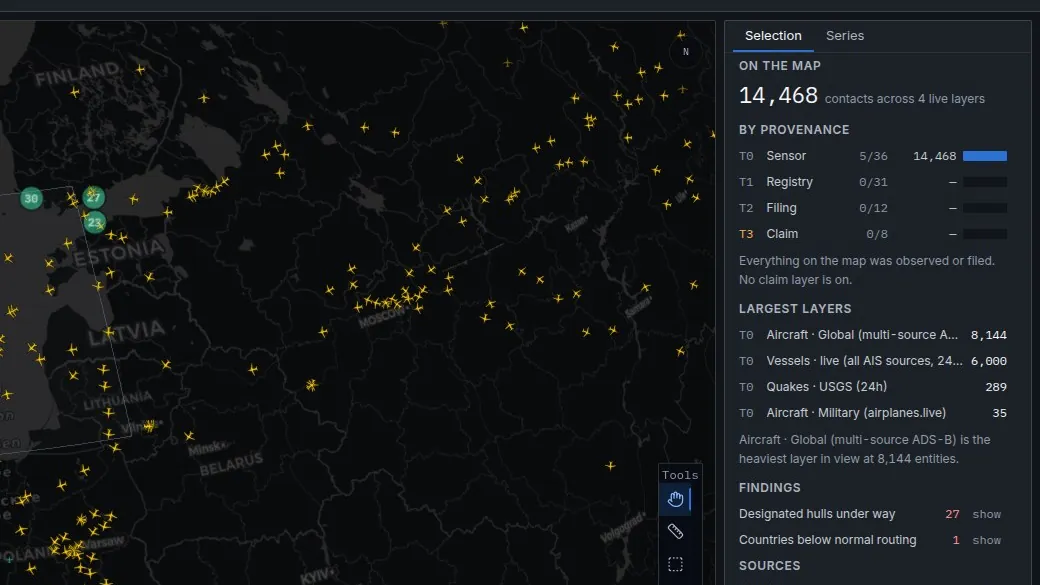
Task: Click the Moscow label on map
Action: [x=381, y=318]
